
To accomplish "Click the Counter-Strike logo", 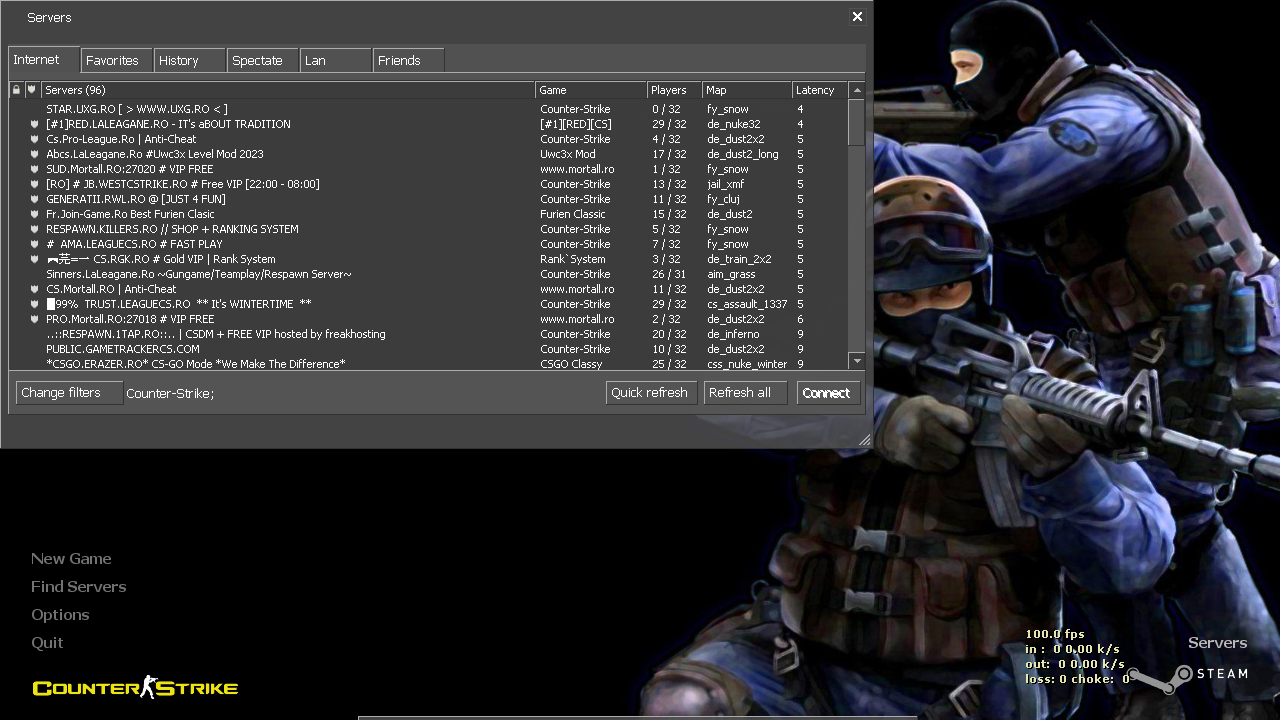I will coord(134,687).
